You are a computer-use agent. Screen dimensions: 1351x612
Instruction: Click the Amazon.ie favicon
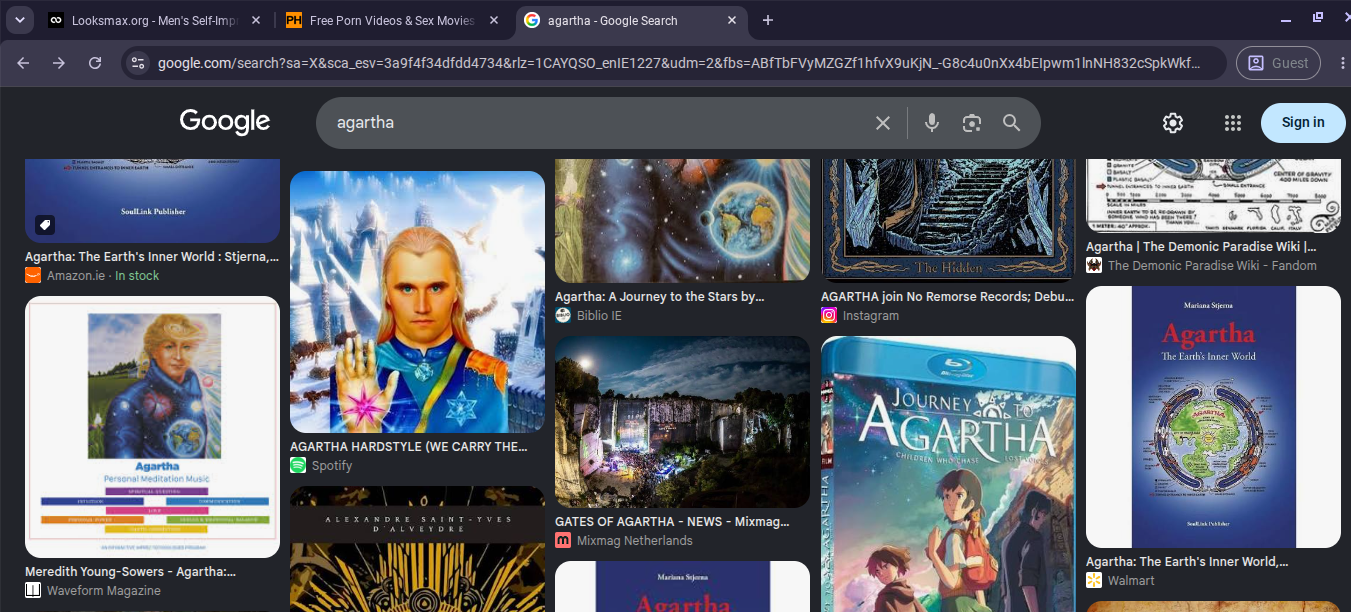pyautogui.click(x=33, y=275)
